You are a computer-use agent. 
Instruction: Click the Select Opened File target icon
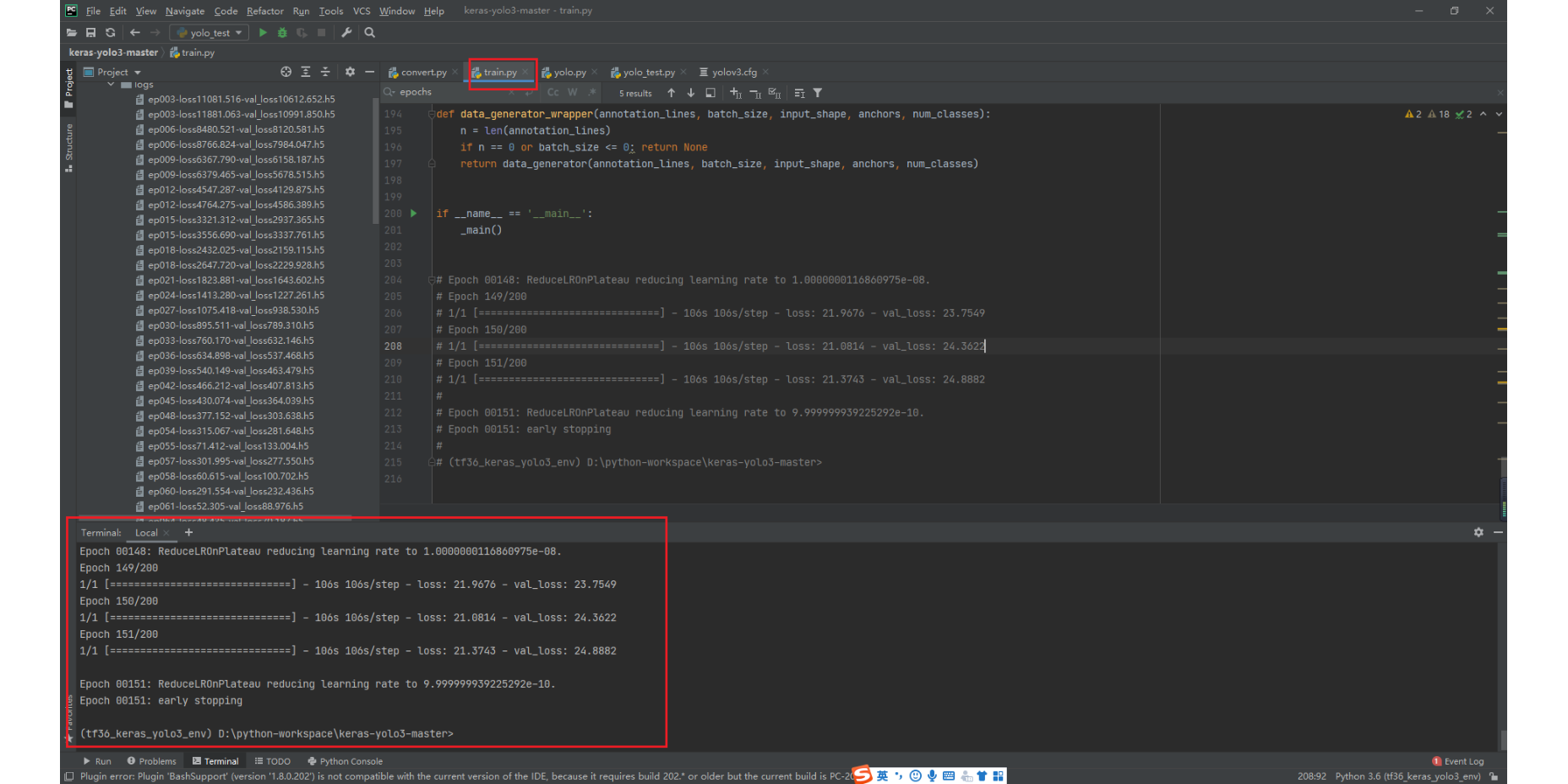(286, 72)
